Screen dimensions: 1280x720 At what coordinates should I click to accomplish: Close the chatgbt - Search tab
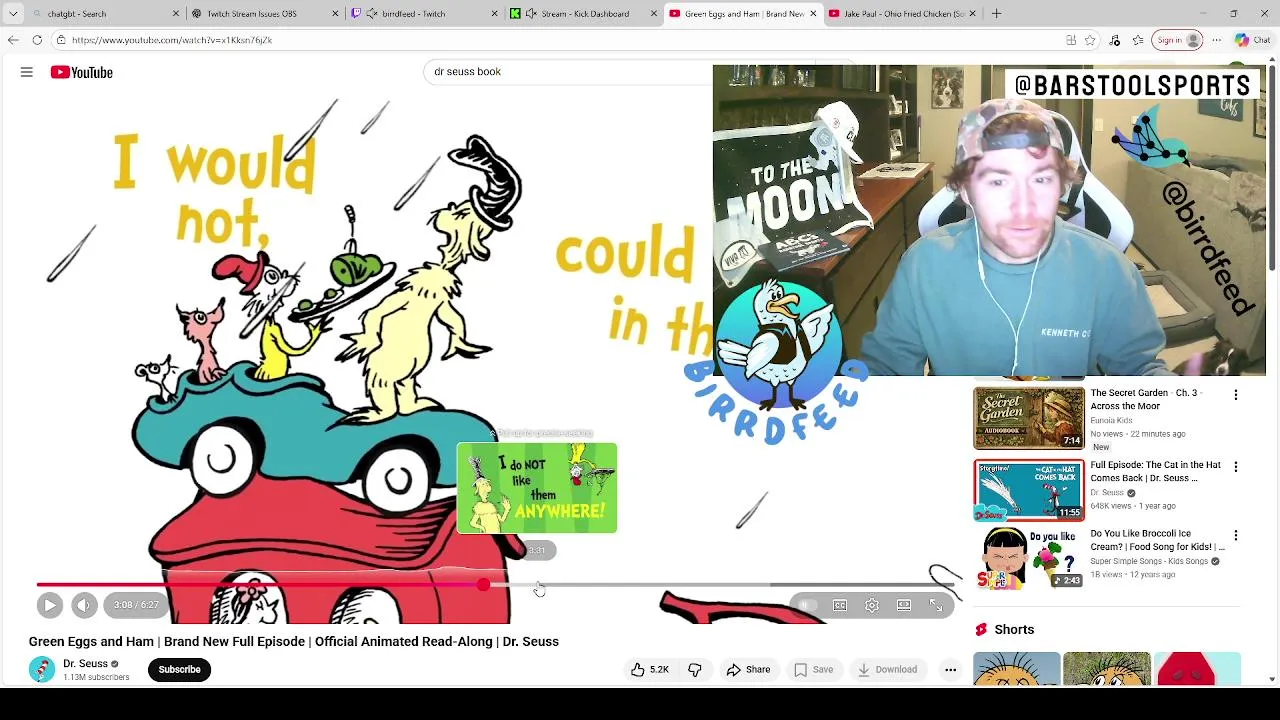click(176, 14)
